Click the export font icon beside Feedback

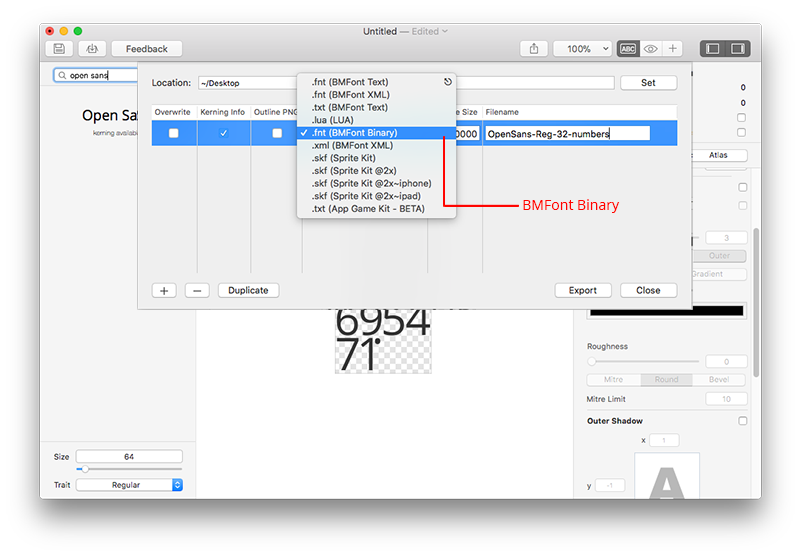pyautogui.click(x=92, y=49)
